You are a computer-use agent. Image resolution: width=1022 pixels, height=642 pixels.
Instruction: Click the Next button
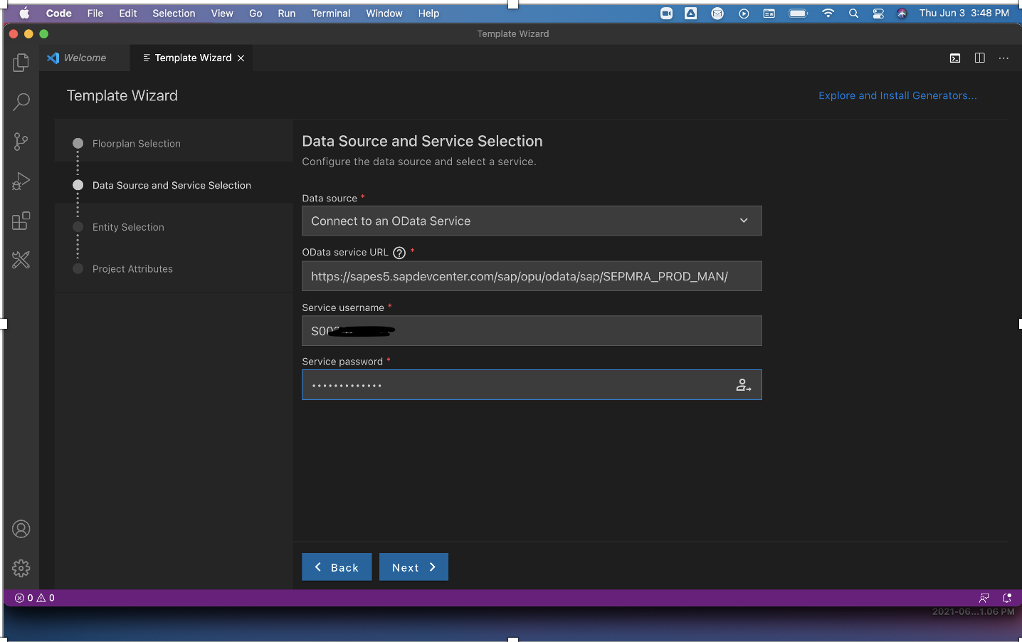[x=413, y=567]
